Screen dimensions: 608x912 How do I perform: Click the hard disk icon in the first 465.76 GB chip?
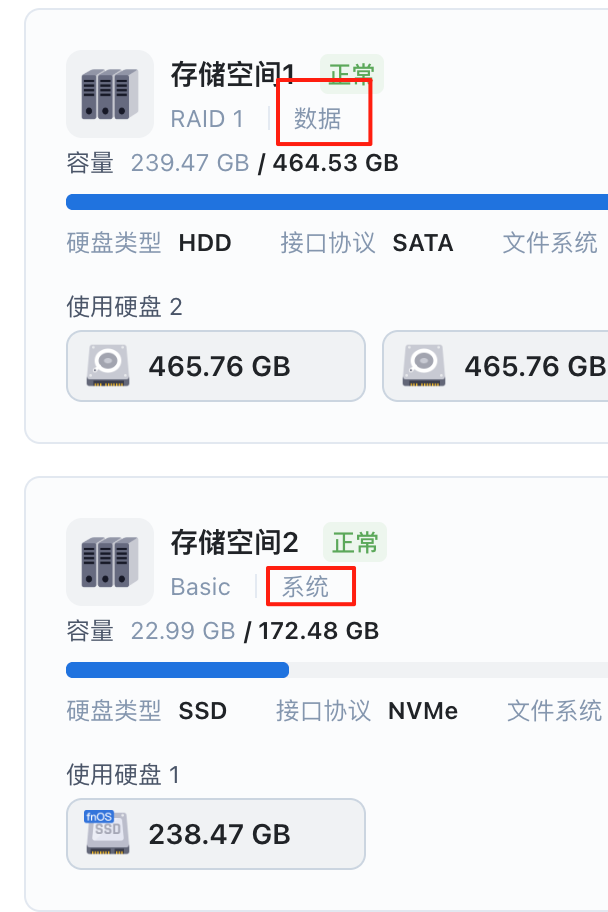(108, 366)
